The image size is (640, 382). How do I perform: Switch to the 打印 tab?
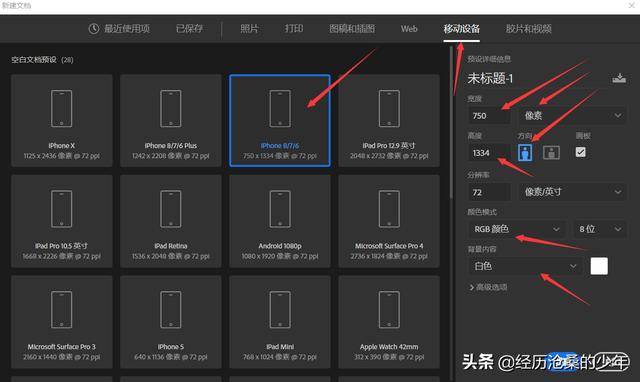[x=294, y=29]
